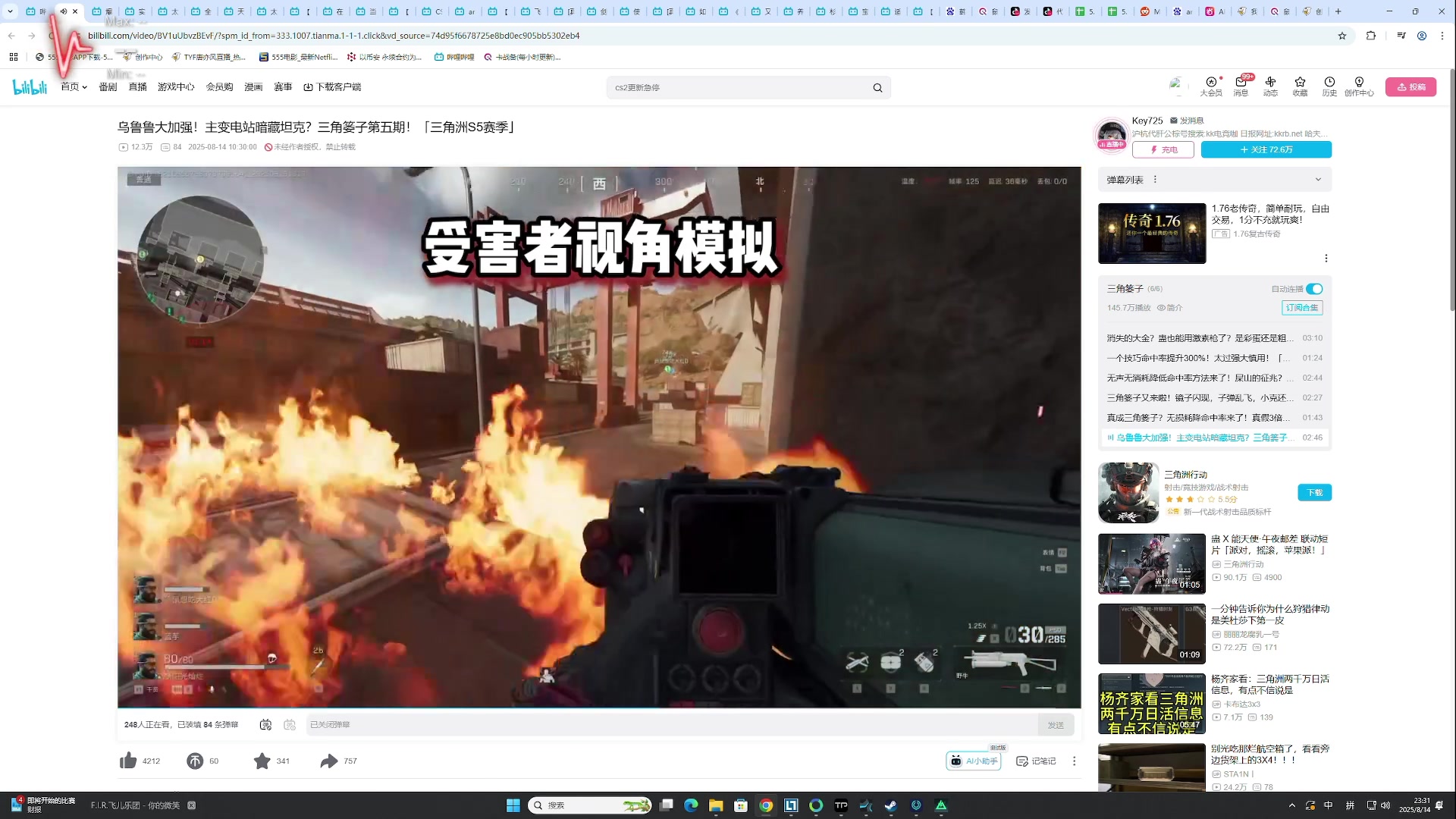The image size is (1456, 819).
Task: Favorite the video with star icon
Action: [x=262, y=761]
